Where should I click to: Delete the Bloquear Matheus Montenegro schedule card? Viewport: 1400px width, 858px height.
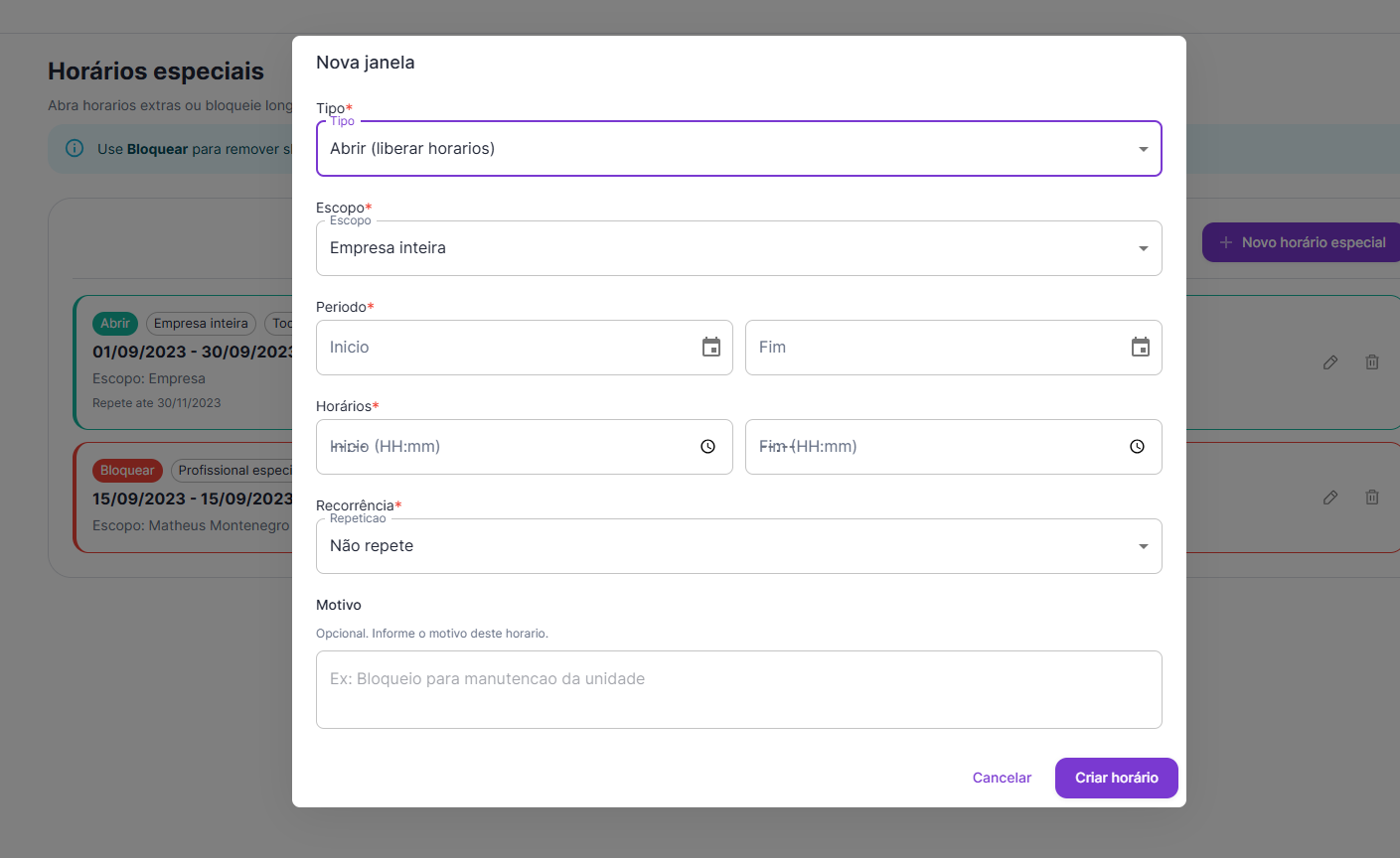[x=1372, y=498]
